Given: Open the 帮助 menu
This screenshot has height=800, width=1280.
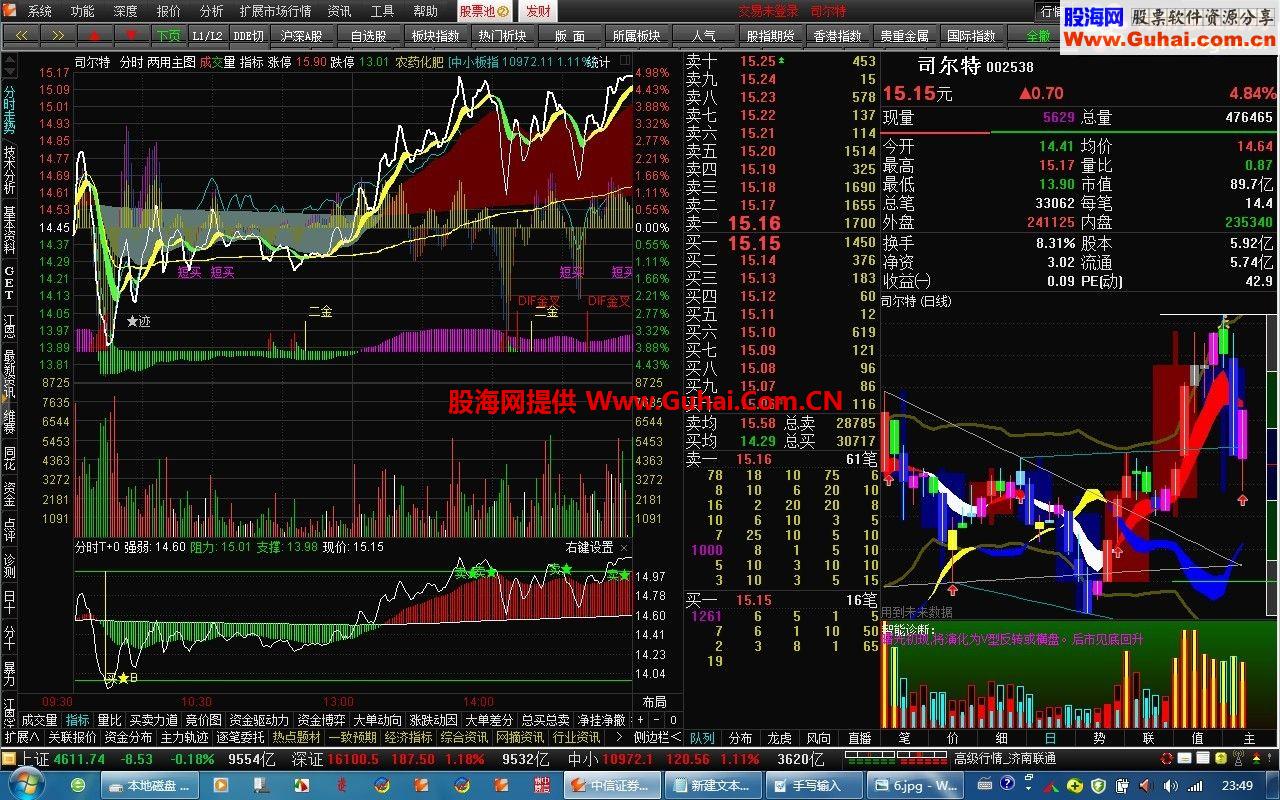Looking at the screenshot, I should 425,11.
